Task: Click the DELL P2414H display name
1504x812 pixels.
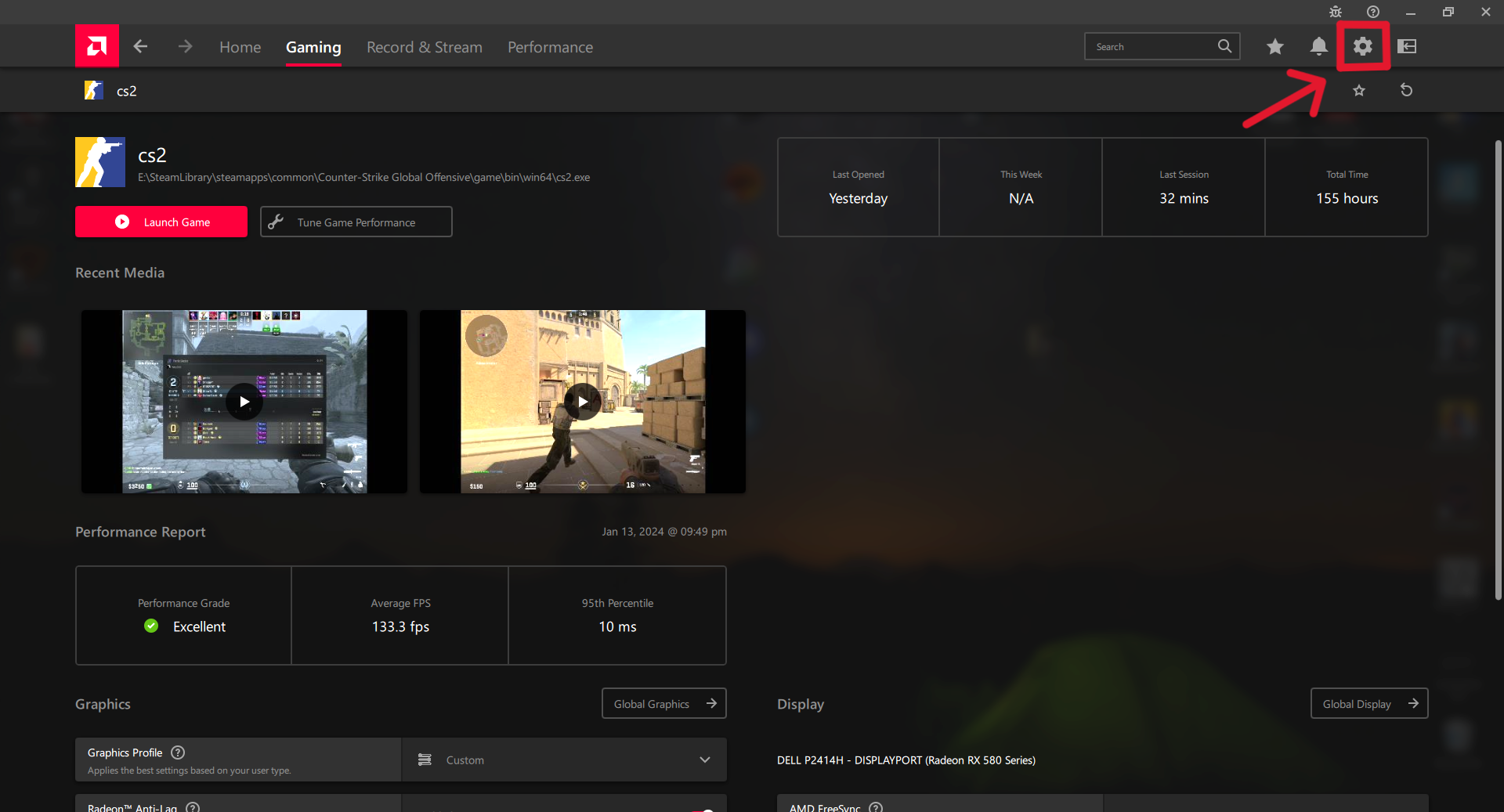Action: click(x=906, y=760)
